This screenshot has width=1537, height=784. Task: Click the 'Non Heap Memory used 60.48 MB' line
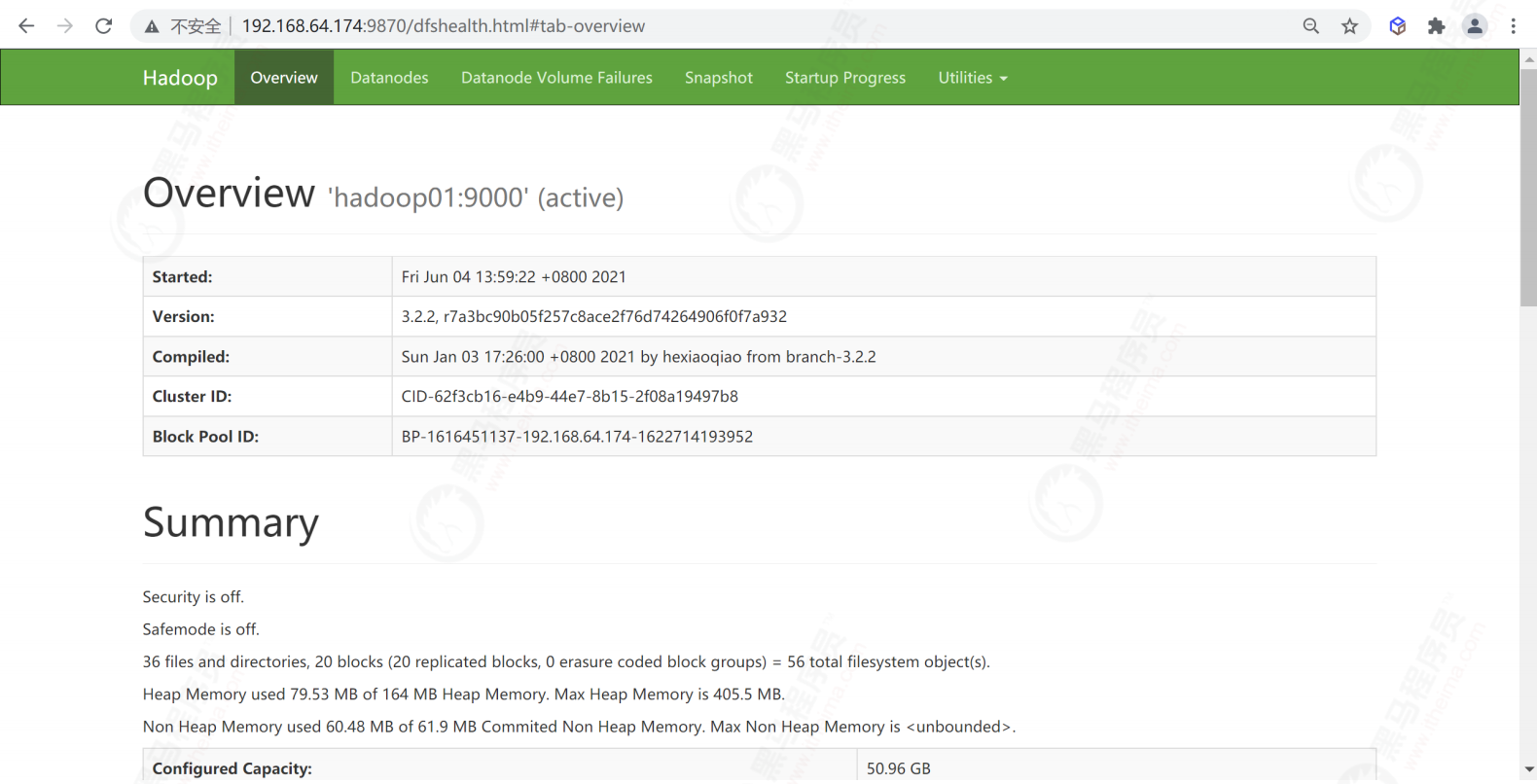(579, 727)
